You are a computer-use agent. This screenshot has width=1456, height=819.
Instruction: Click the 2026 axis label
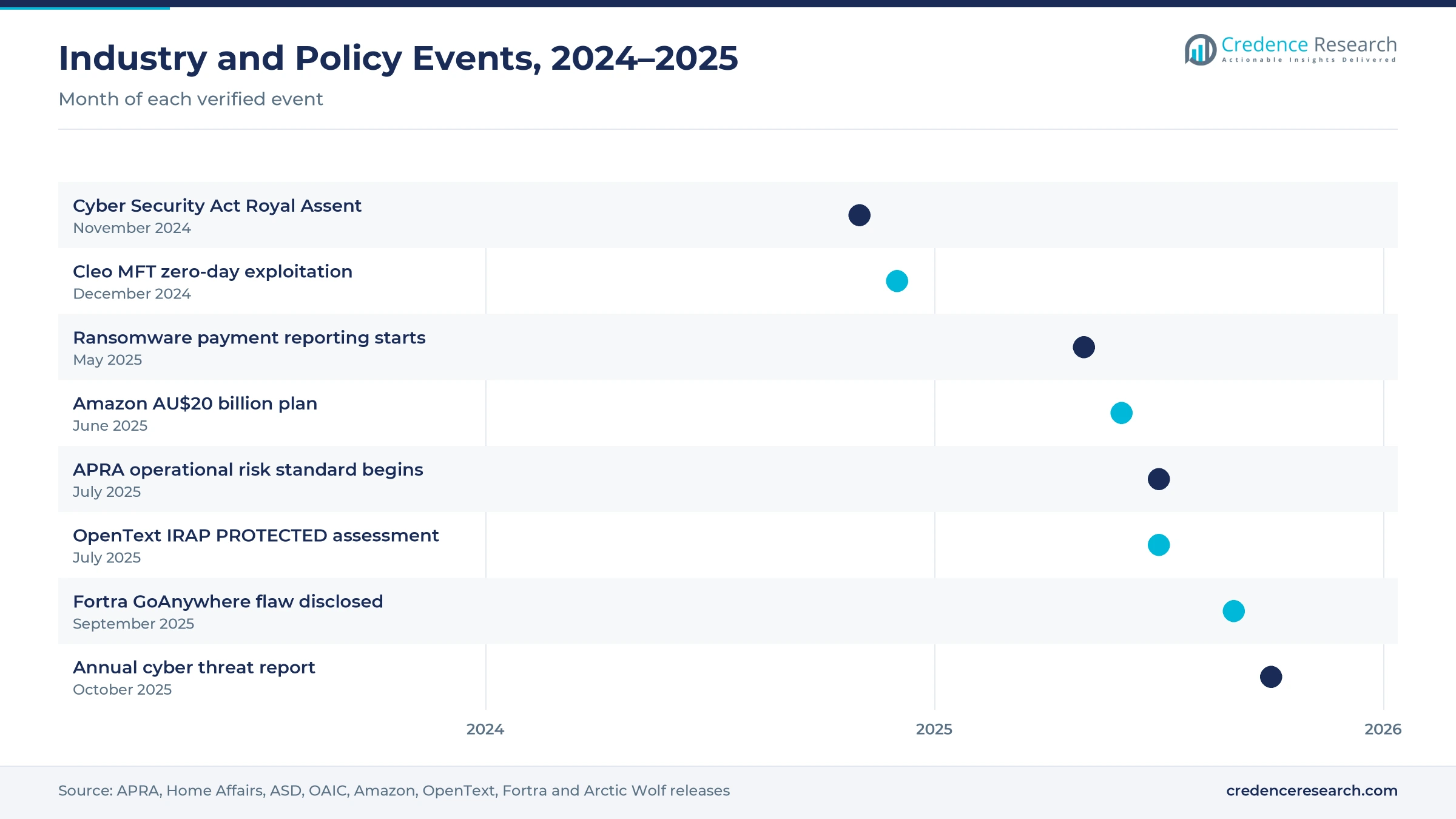(1383, 729)
